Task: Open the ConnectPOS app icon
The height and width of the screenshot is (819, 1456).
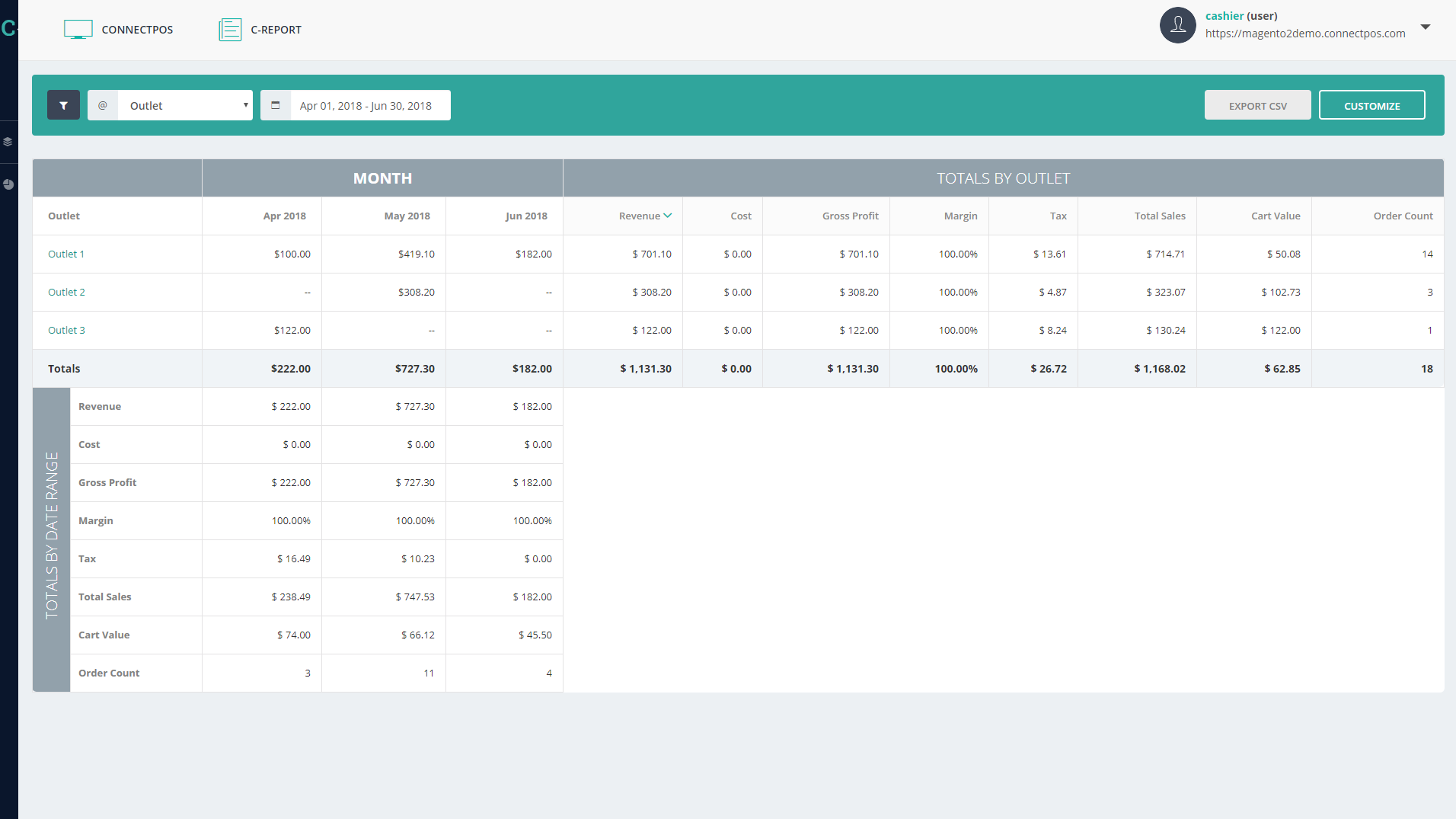Action: [78, 28]
